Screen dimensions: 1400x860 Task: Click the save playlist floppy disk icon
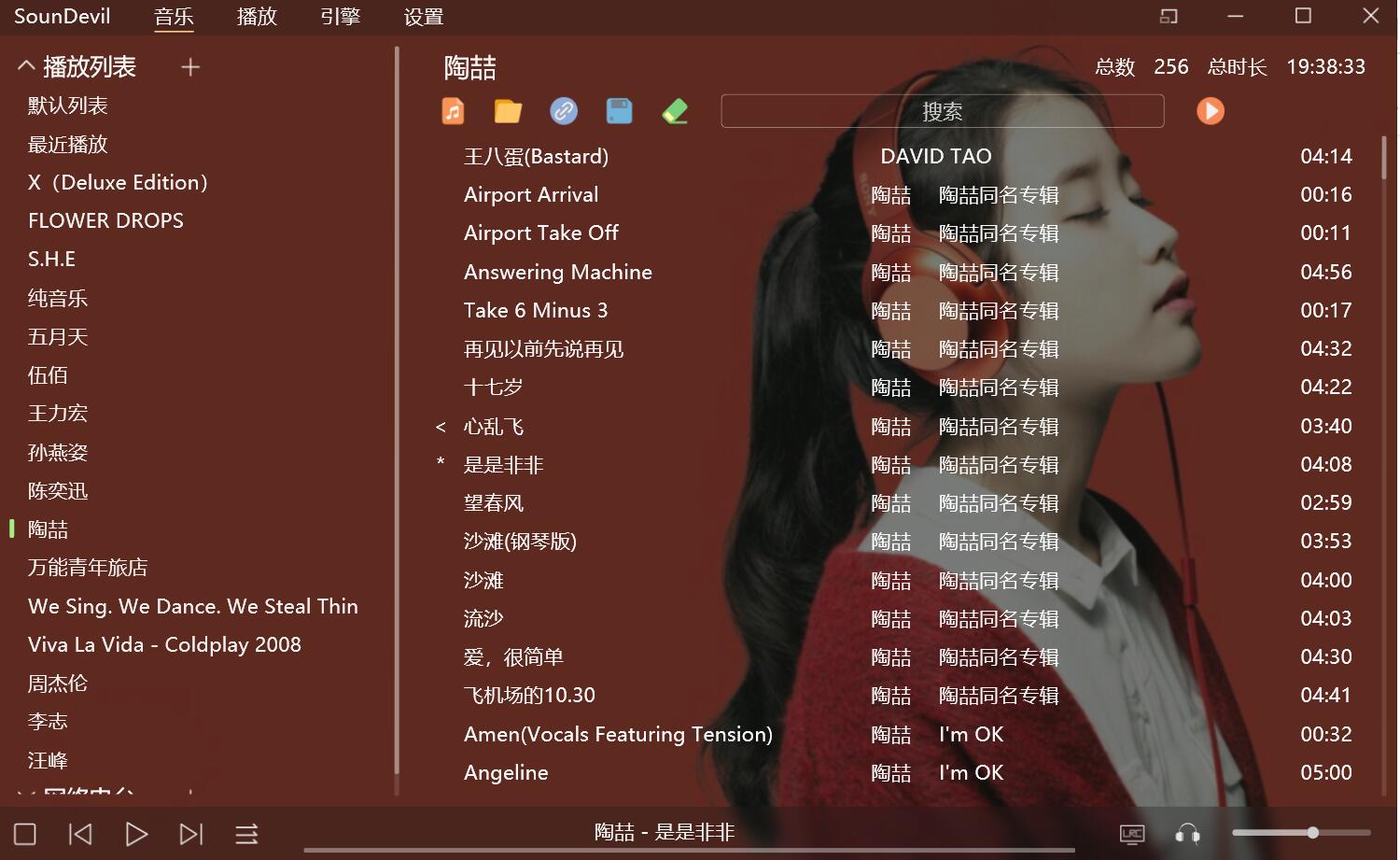coord(619,111)
